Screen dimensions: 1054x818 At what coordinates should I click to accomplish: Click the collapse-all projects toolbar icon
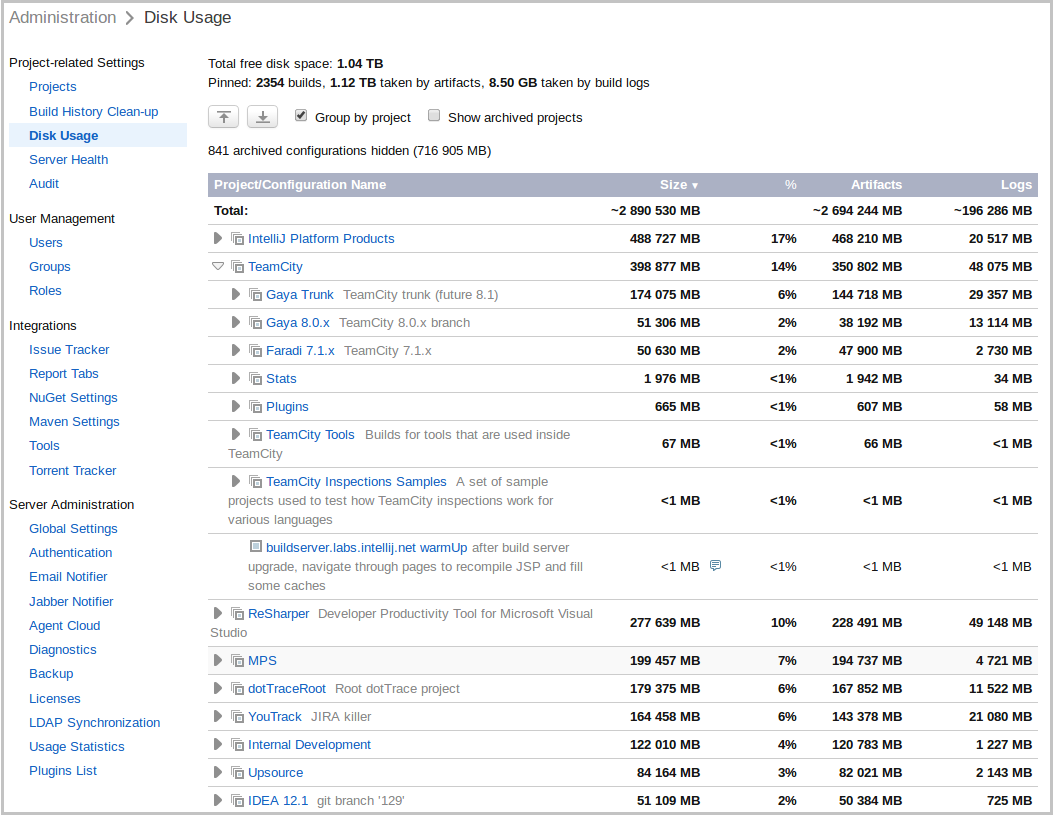223,117
